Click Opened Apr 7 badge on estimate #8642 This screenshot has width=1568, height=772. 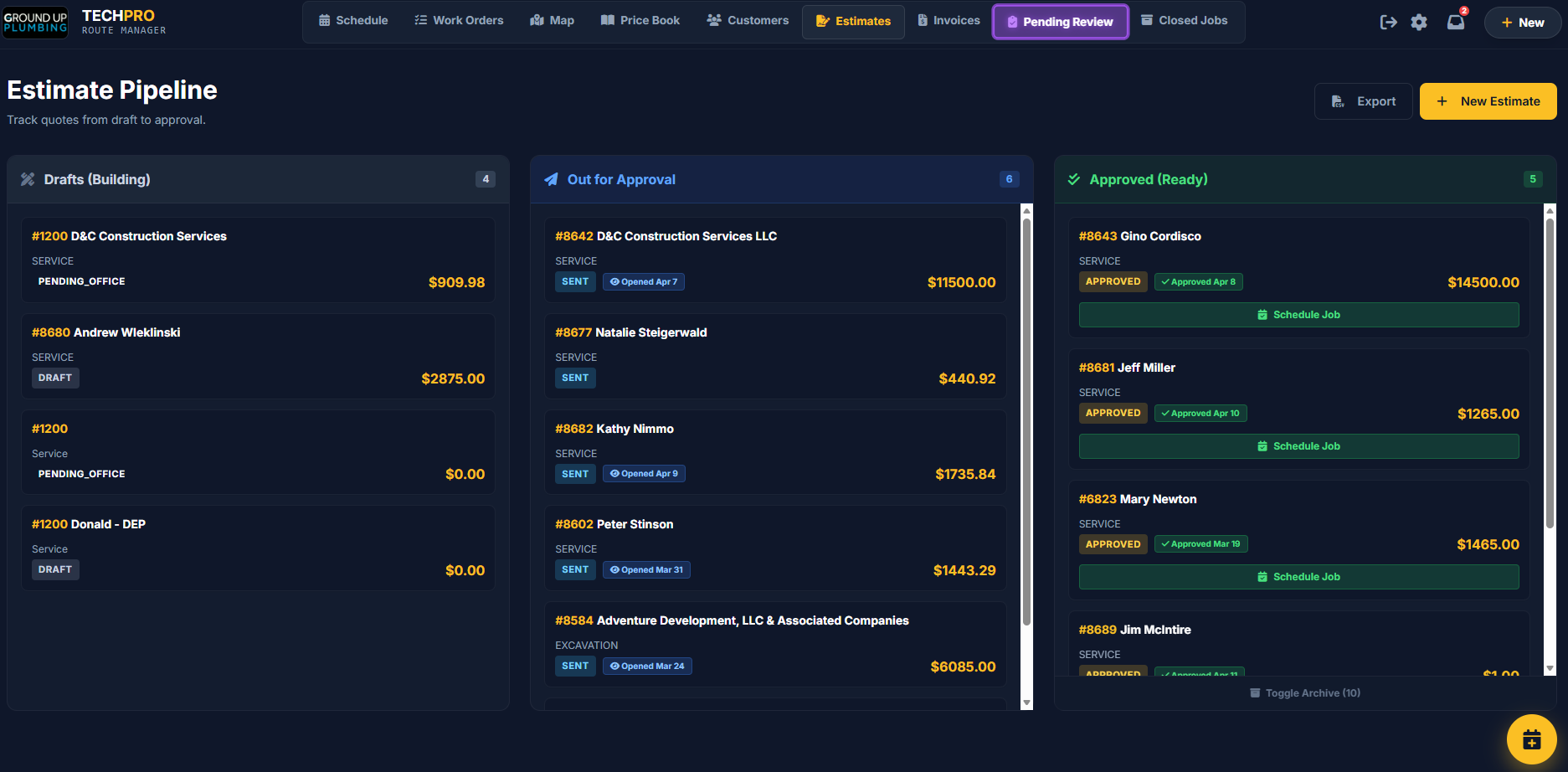click(644, 282)
